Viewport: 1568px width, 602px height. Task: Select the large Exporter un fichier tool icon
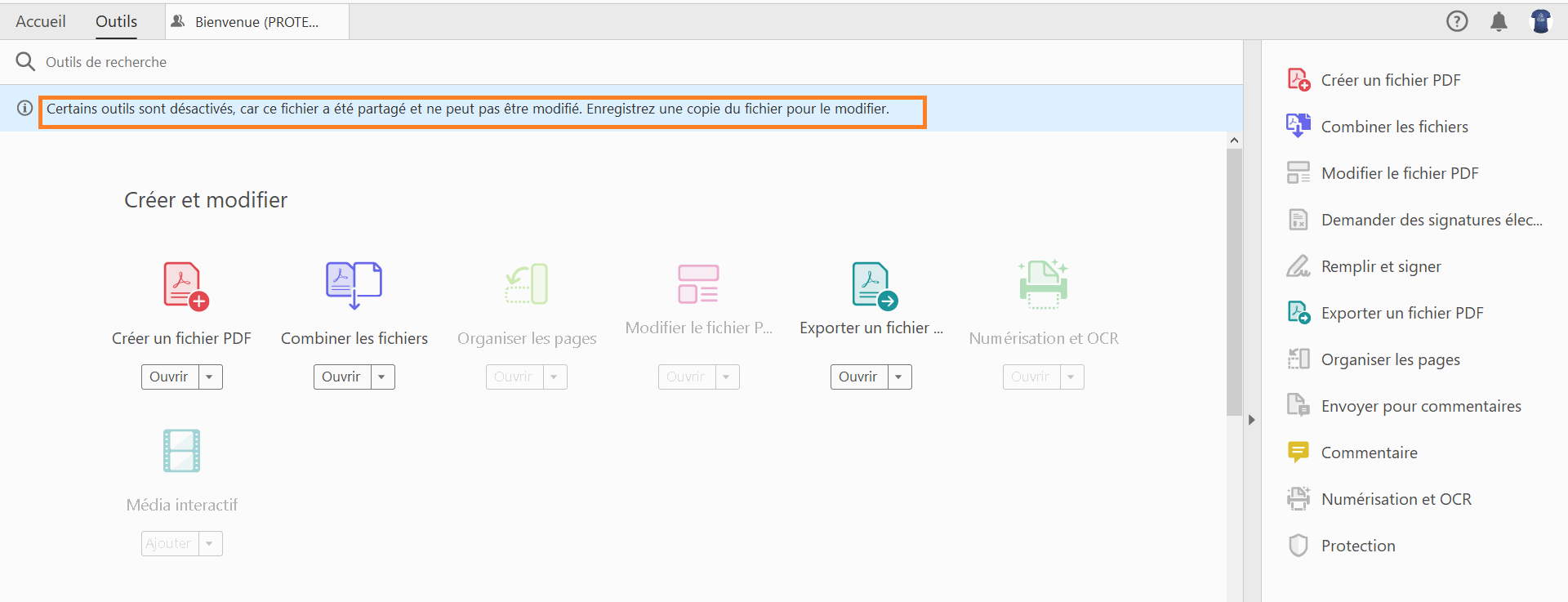[875, 286]
